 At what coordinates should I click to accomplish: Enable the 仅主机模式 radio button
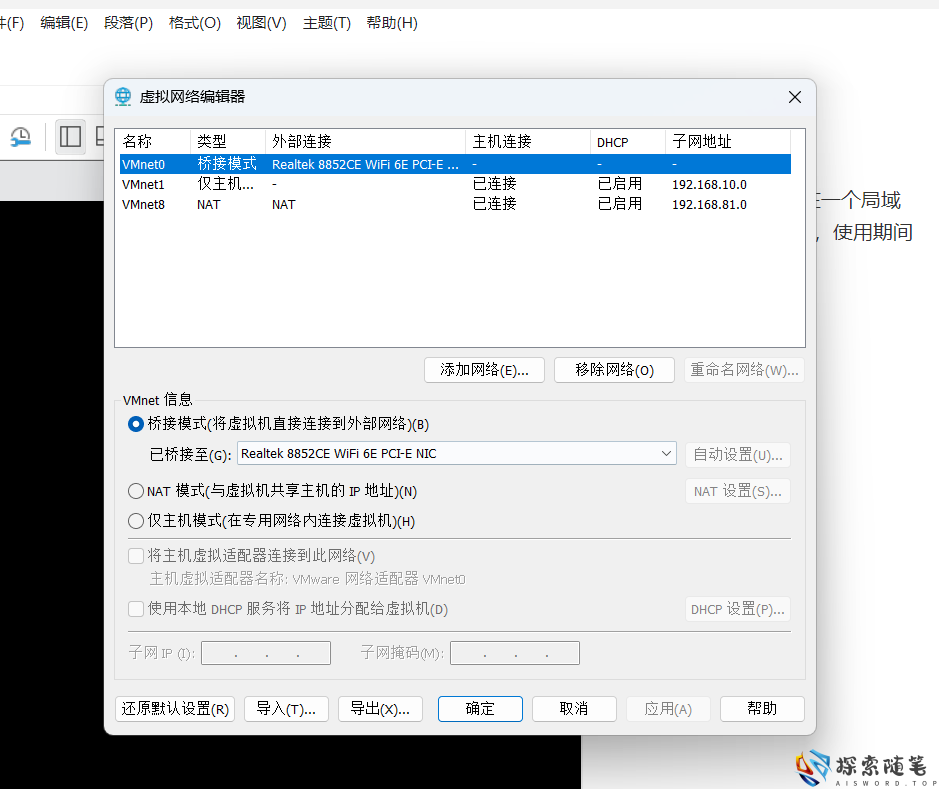(x=135, y=520)
